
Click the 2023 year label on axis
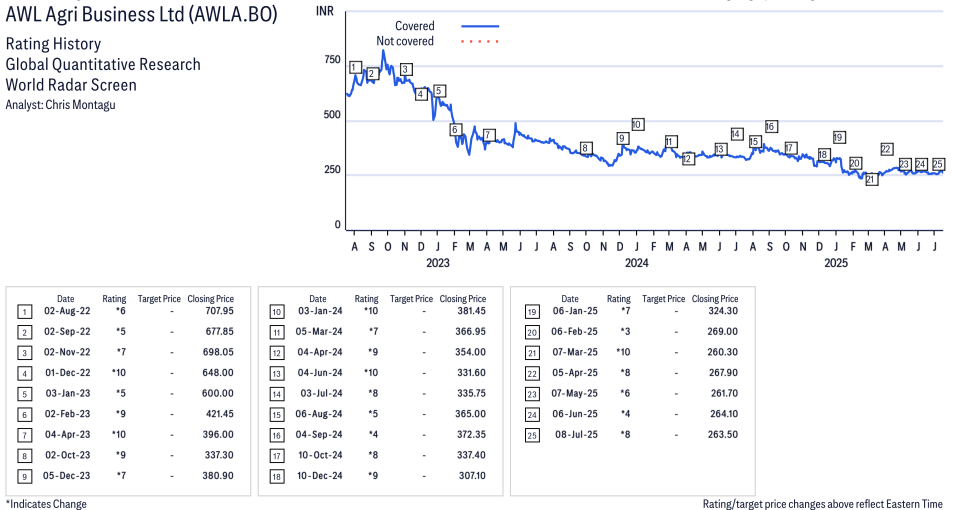(x=437, y=262)
